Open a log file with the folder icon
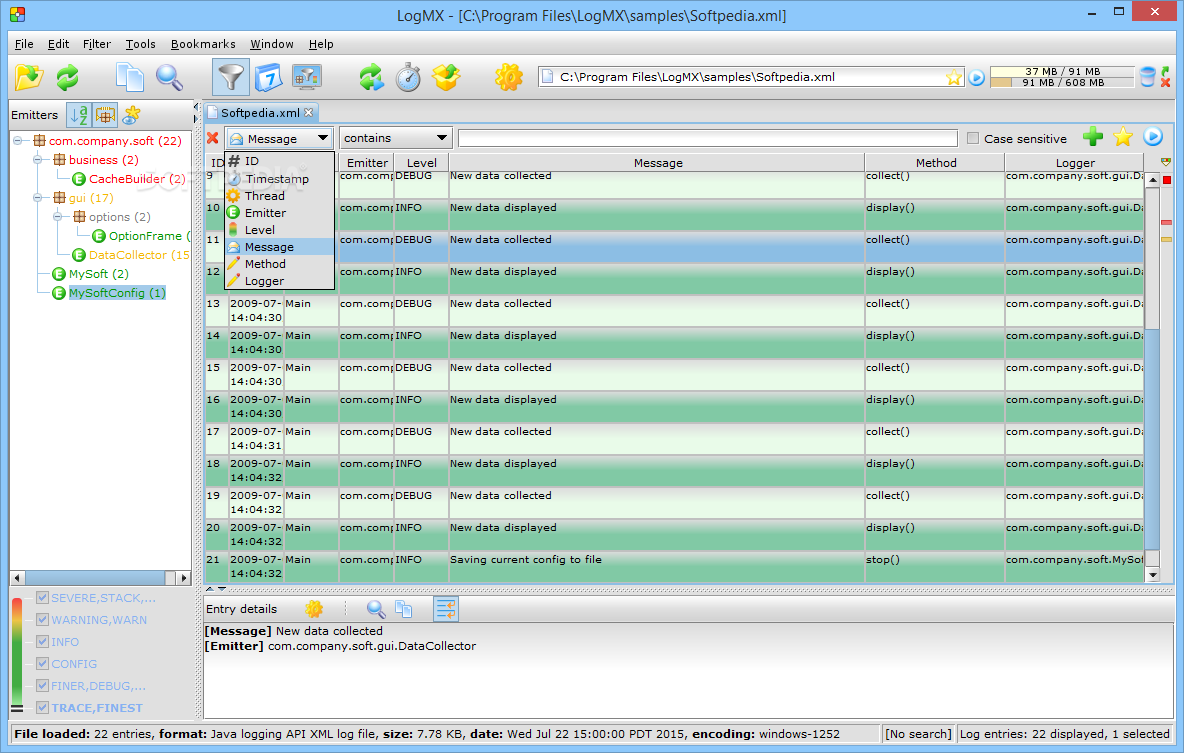 tap(29, 77)
